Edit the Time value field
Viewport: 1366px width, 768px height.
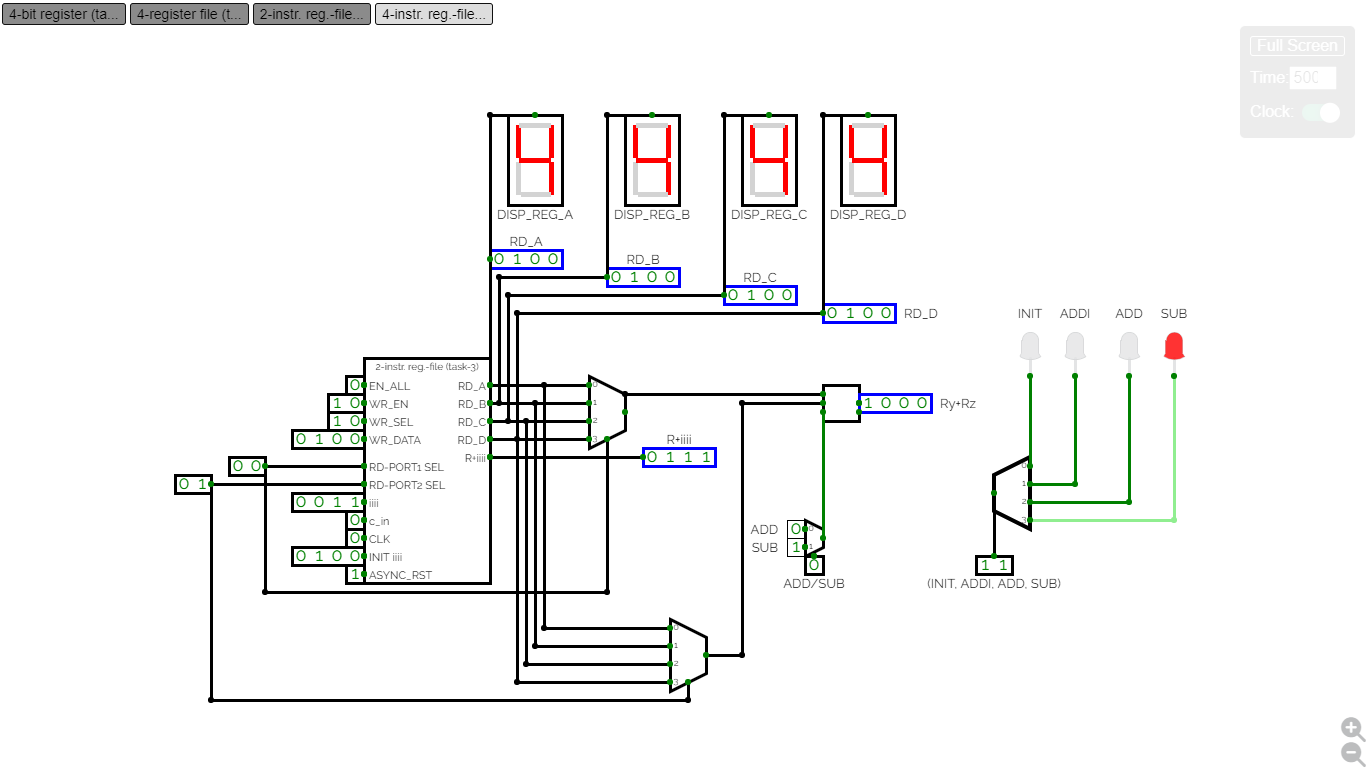1312,78
